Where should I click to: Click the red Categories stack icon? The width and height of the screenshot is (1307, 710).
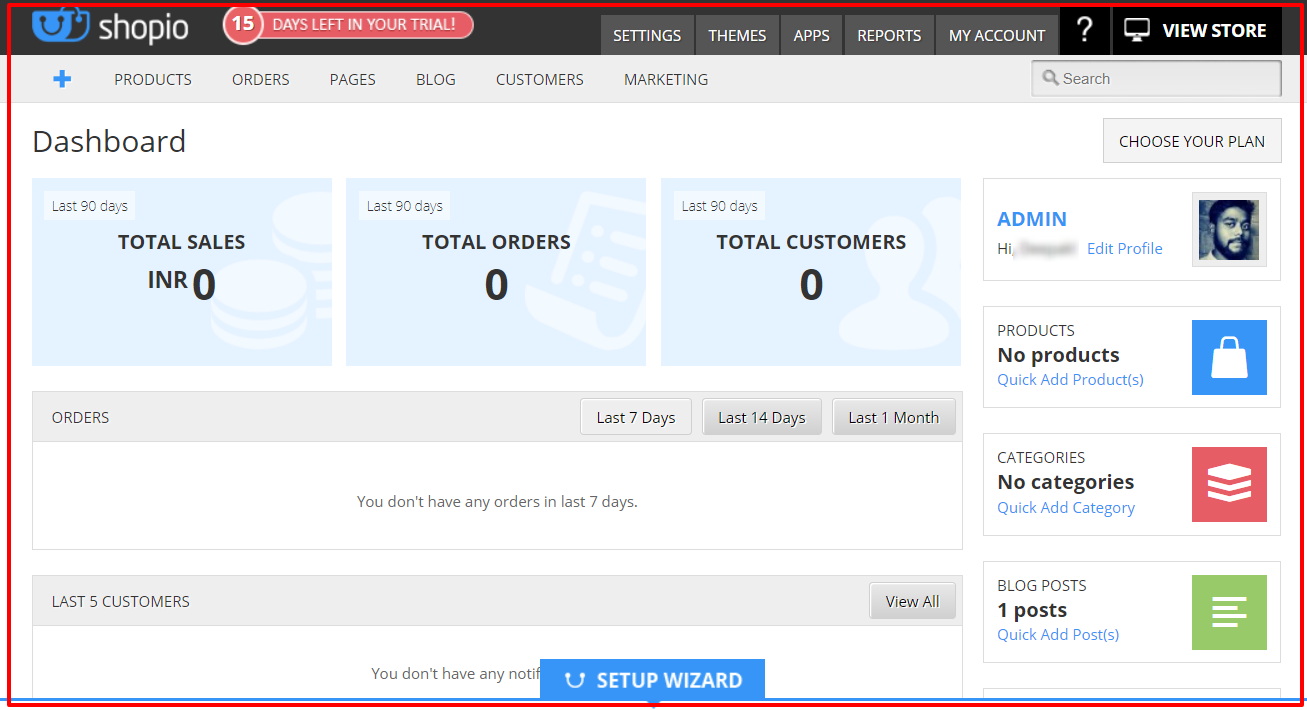click(1229, 484)
